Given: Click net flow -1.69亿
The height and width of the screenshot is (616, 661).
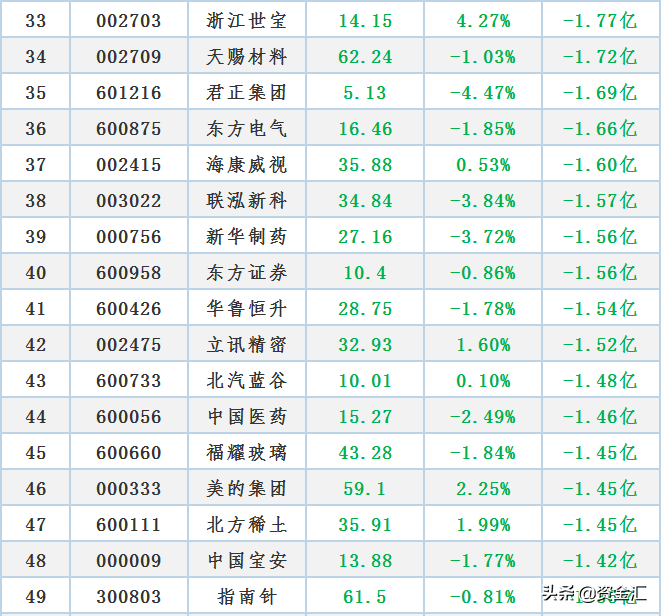Looking at the screenshot, I should (x=600, y=93).
